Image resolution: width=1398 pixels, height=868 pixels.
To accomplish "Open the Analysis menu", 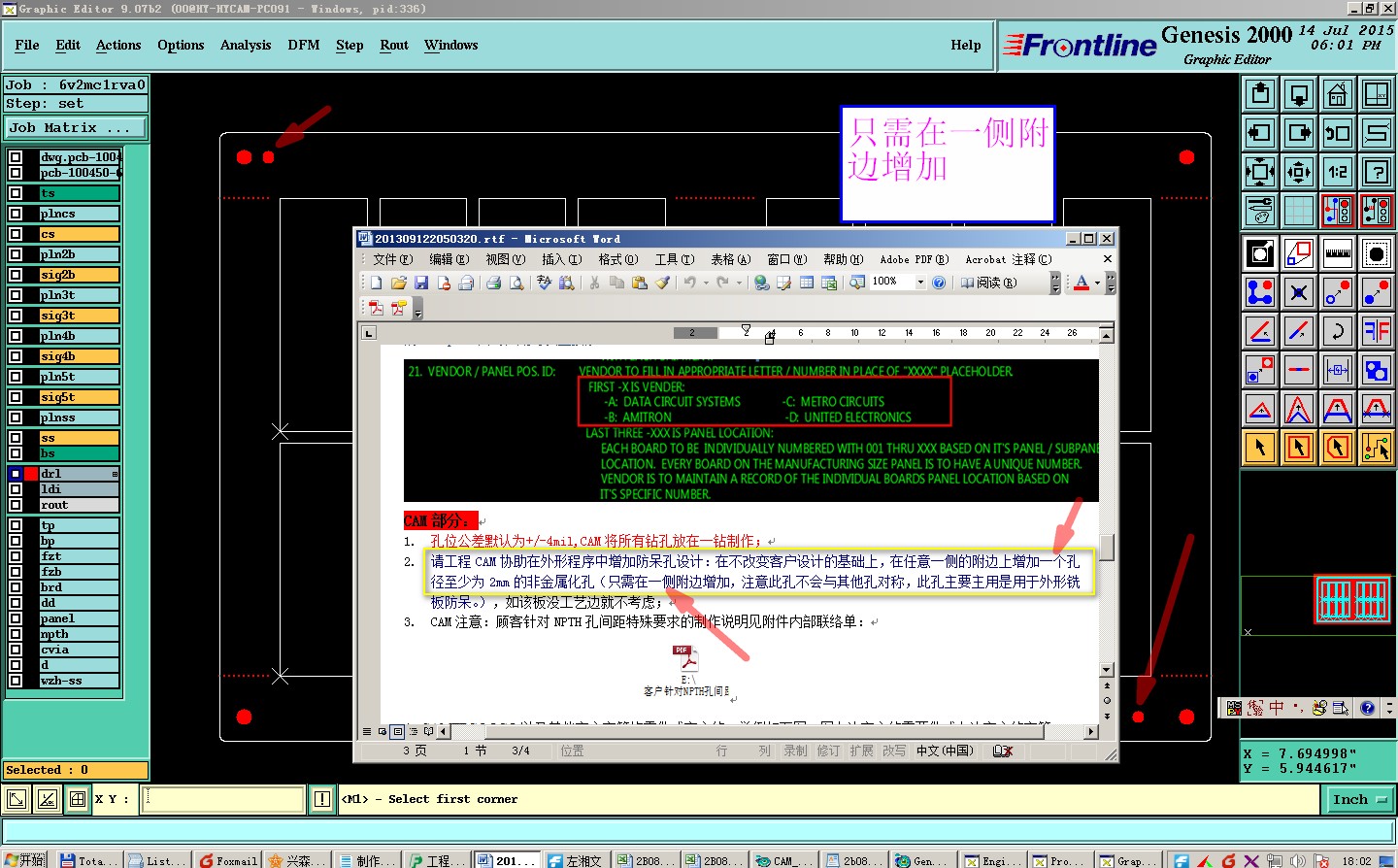I will 246,45.
